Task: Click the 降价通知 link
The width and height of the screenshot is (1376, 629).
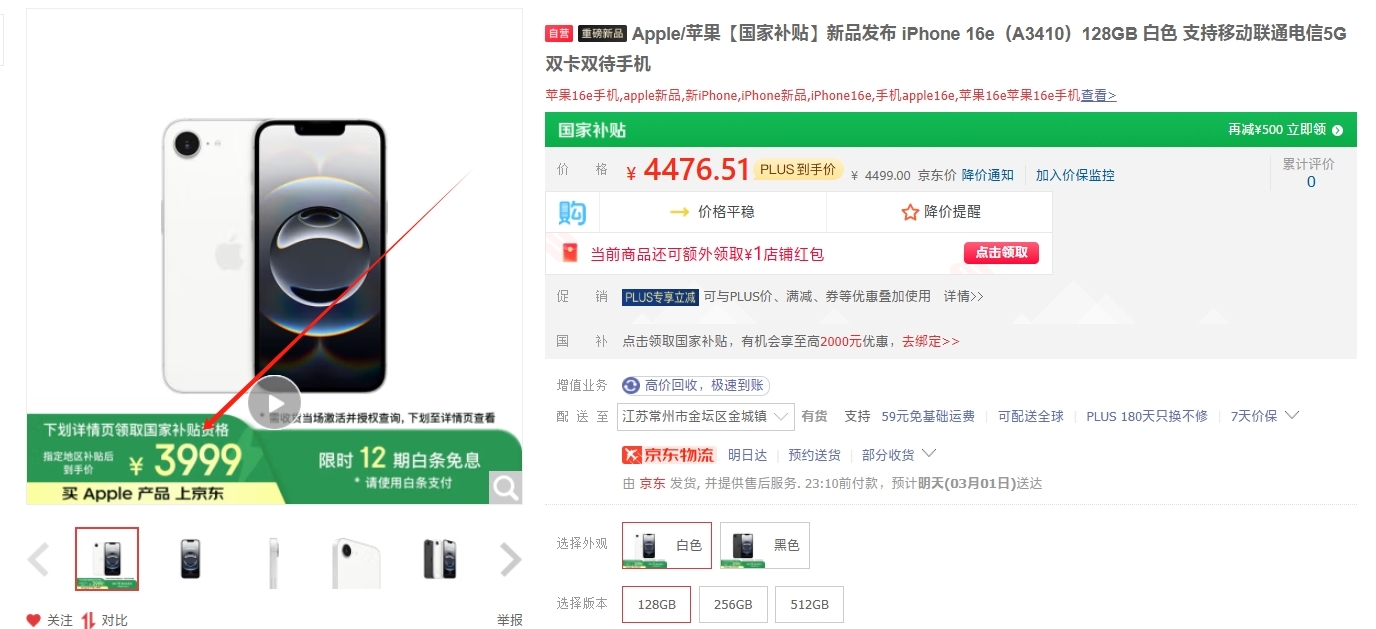Action: tap(988, 175)
